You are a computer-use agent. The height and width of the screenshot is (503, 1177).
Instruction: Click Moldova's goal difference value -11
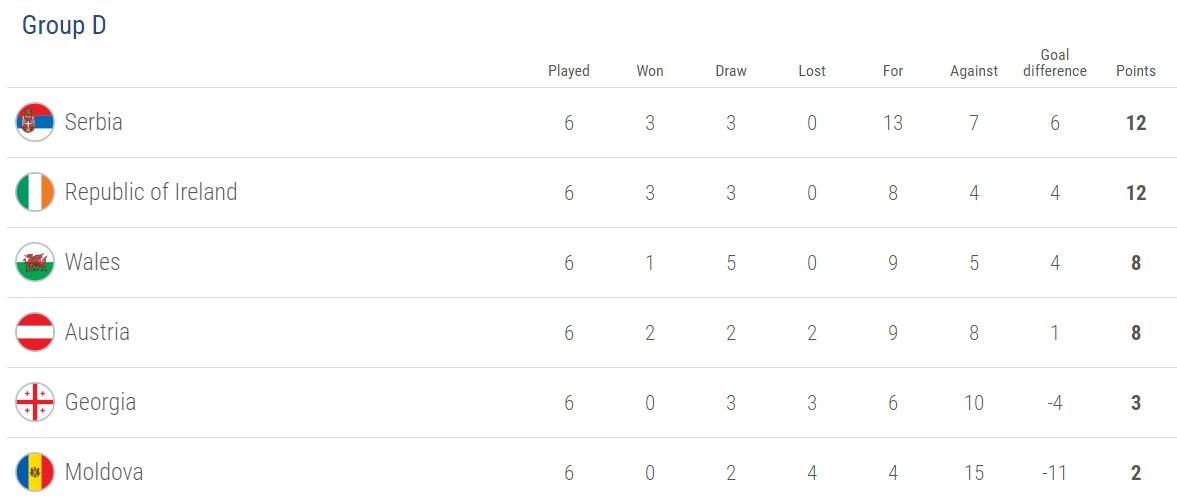tap(1054, 473)
